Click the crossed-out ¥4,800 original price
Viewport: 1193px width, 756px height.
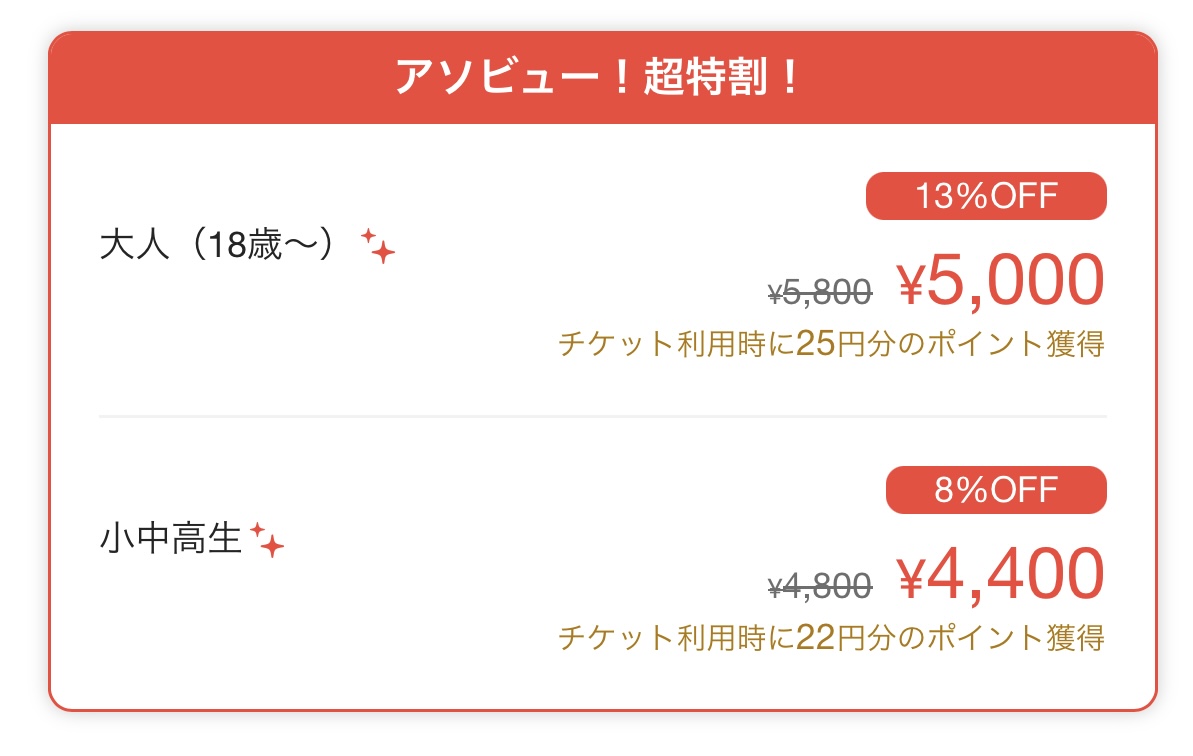(819, 586)
